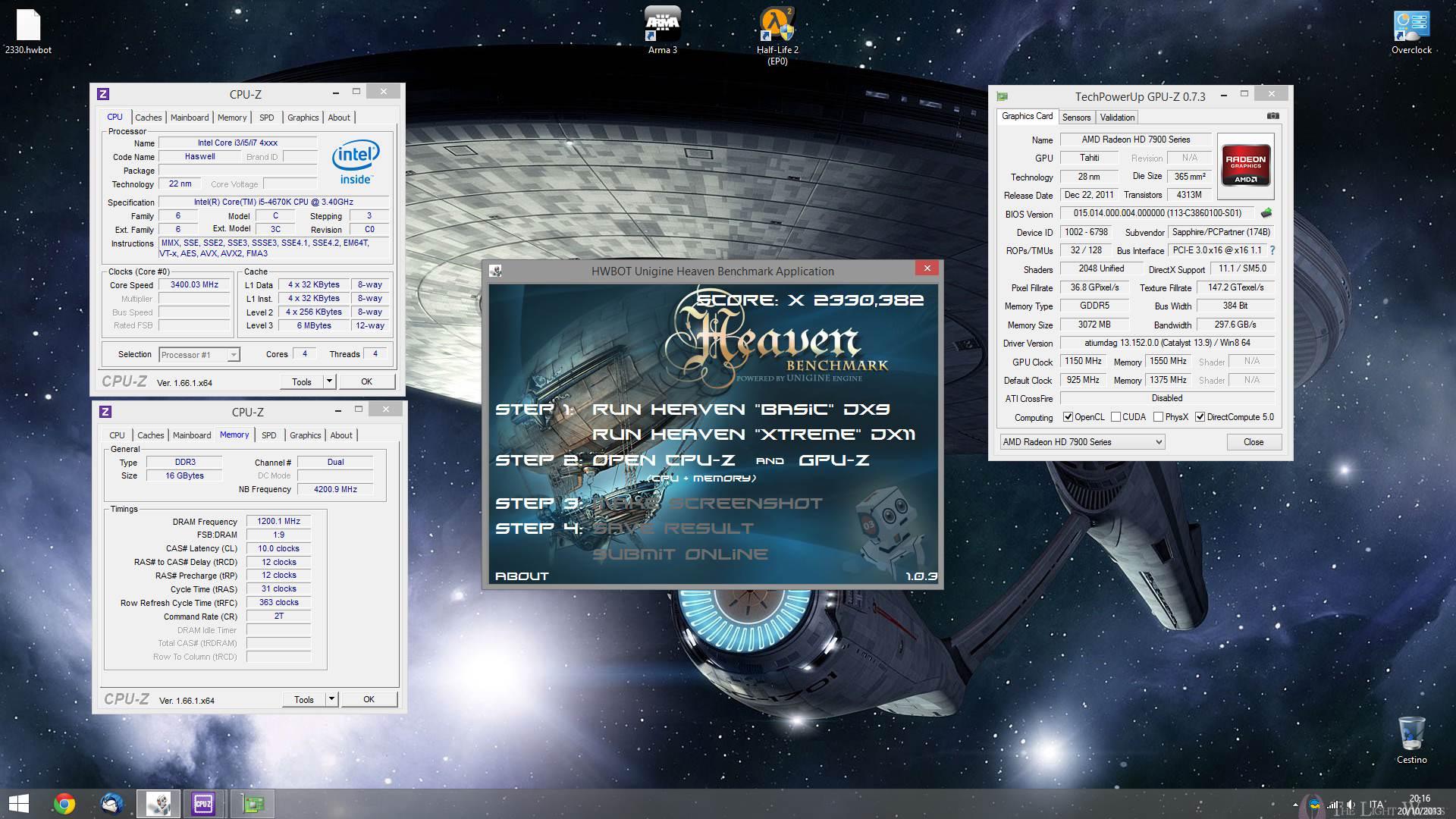The width and height of the screenshot is (1456, 819).
Task: Launch the Arma 3 desktop shortcut
Action: pyautogui.click(x=662, y=32)
